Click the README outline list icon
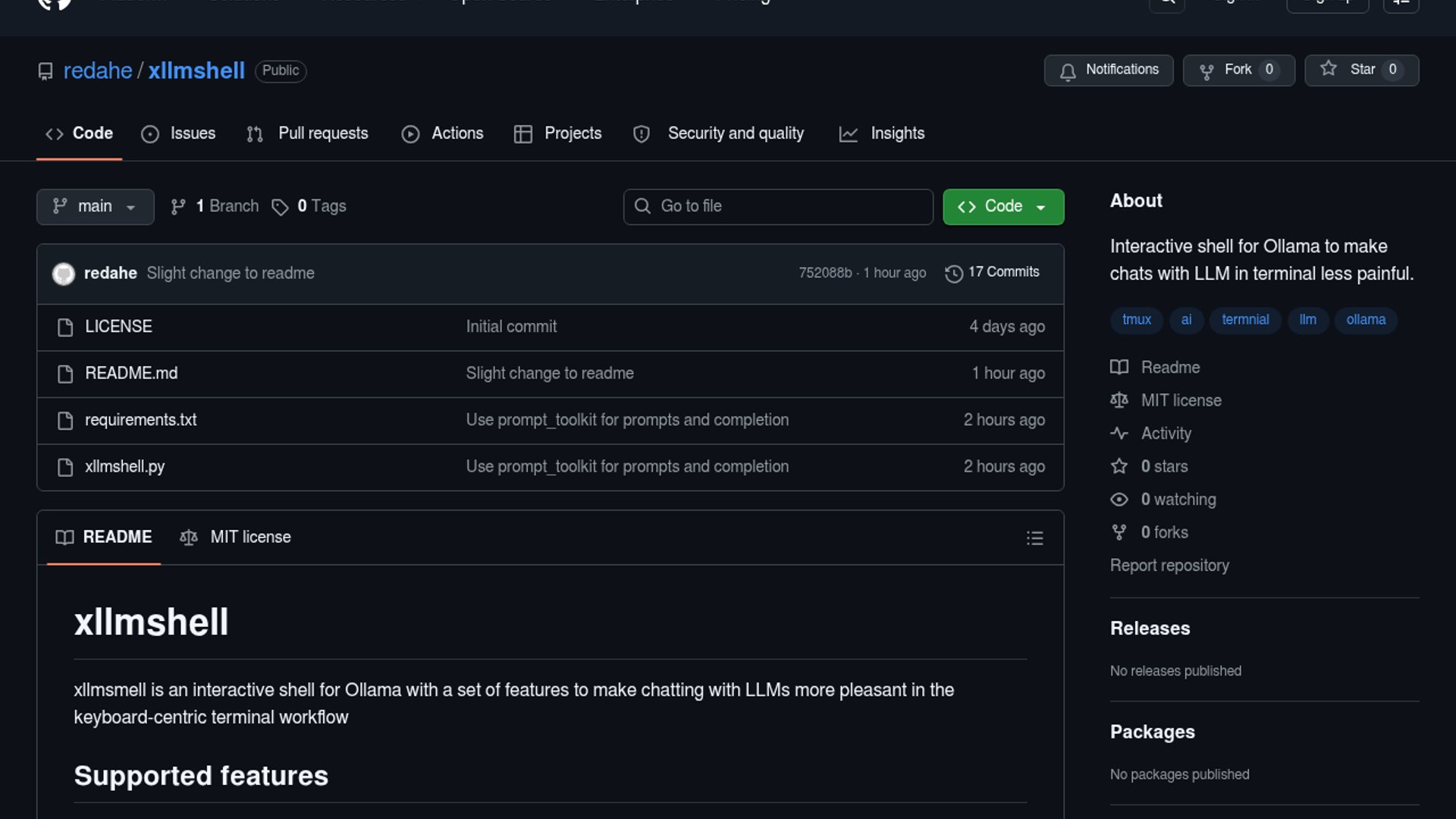1456x819 pixels. tap(1034, 538)
